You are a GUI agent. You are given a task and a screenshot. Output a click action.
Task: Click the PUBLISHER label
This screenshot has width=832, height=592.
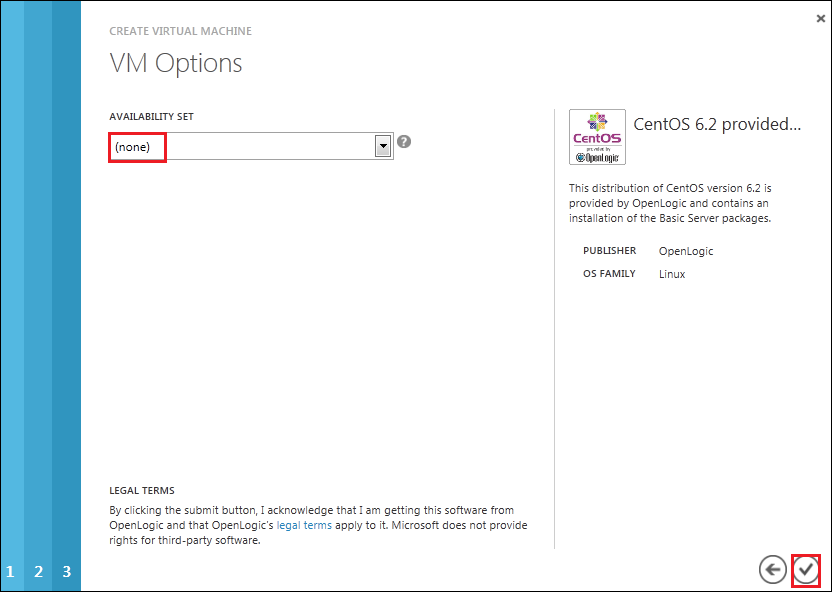pos(609,251)
